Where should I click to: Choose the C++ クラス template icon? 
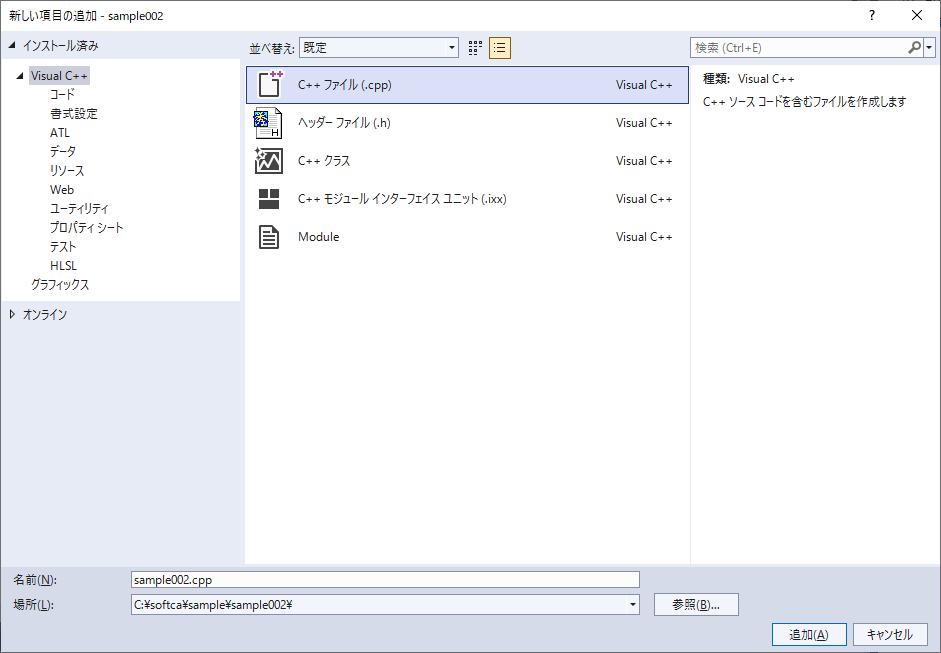click(x=269, y=161)
